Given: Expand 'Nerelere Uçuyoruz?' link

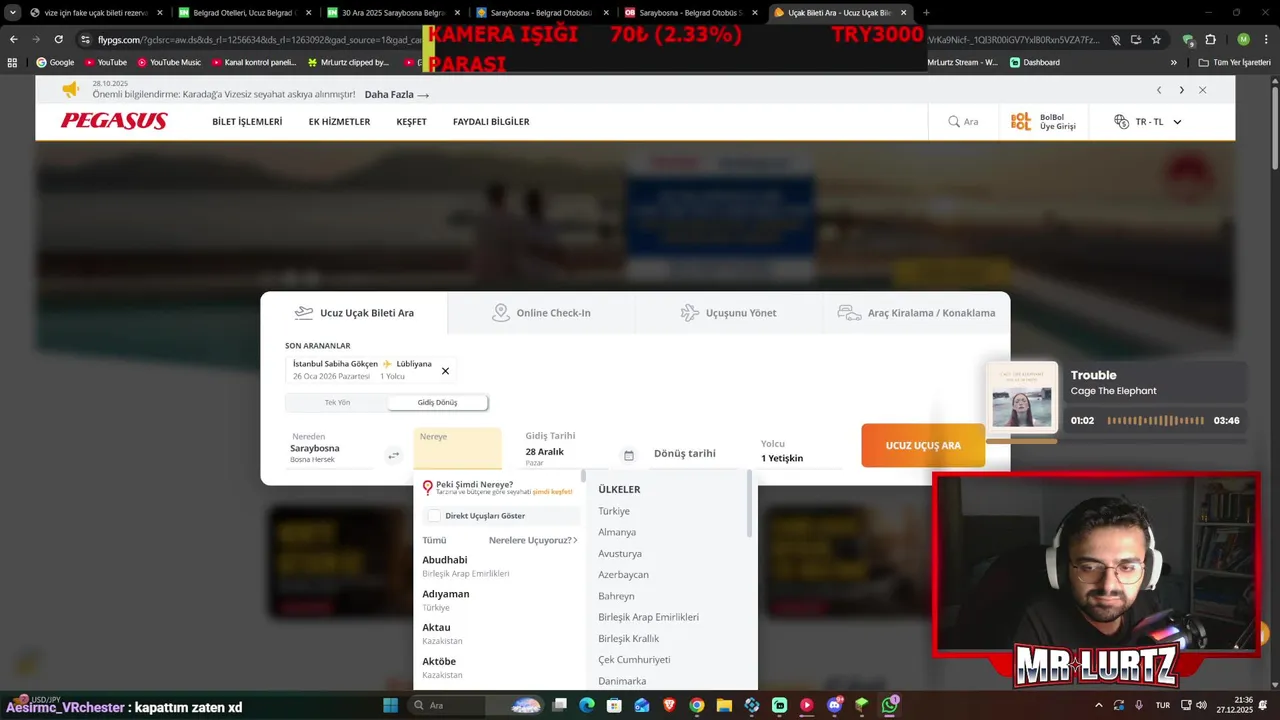Looking at the screenshot, I should tap(533, 540).
